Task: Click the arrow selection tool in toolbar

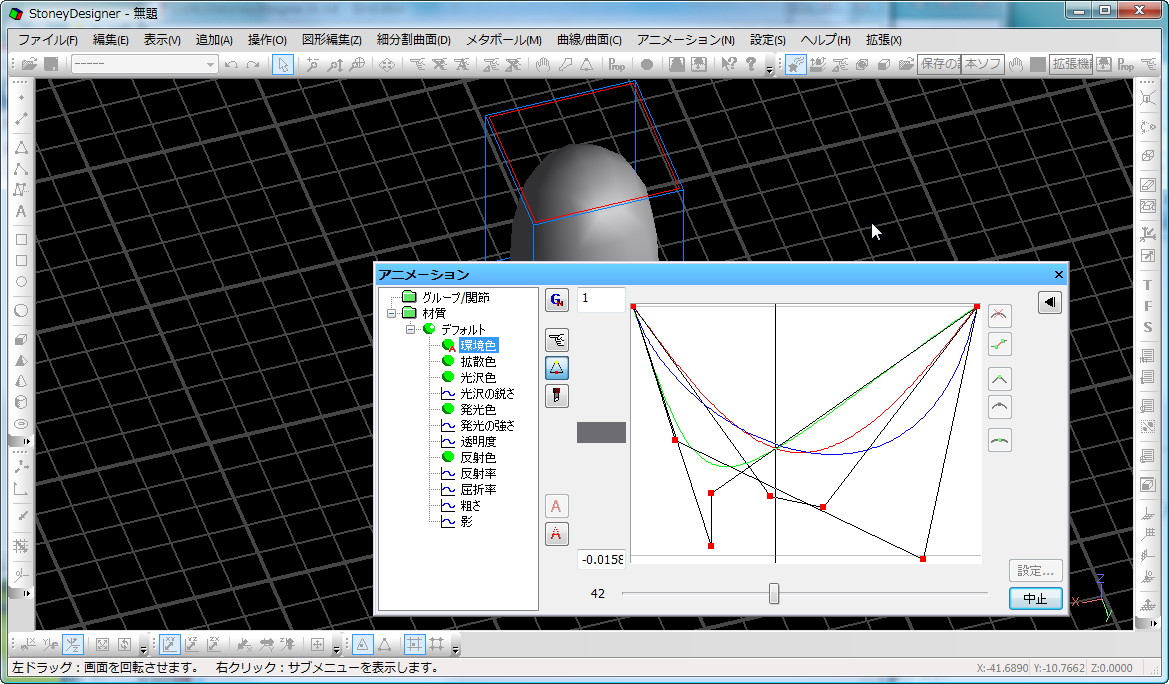Action: pyautogui.click(x=283, y=64)
